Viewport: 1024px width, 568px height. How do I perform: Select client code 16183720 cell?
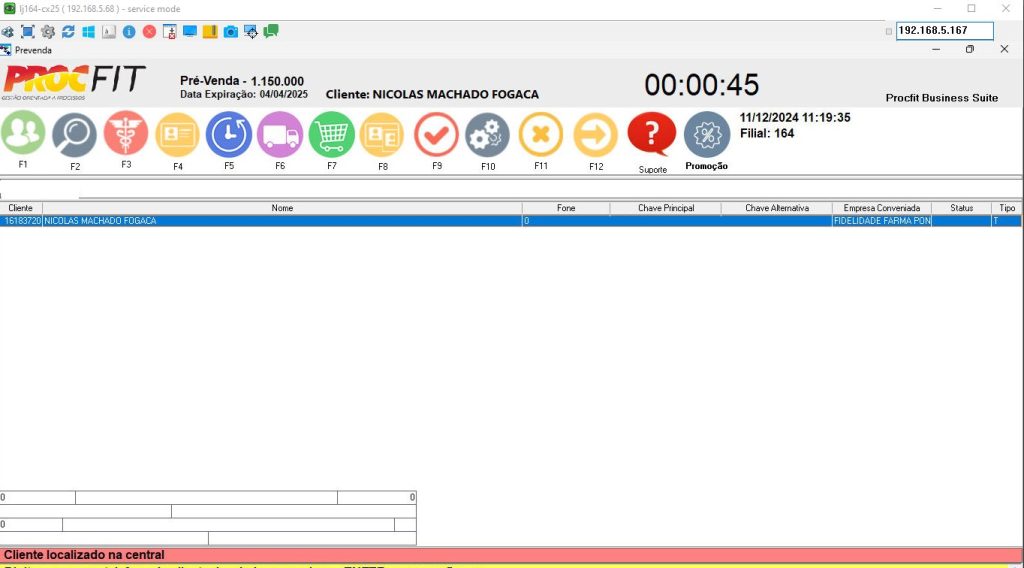(x=22, y=221)
